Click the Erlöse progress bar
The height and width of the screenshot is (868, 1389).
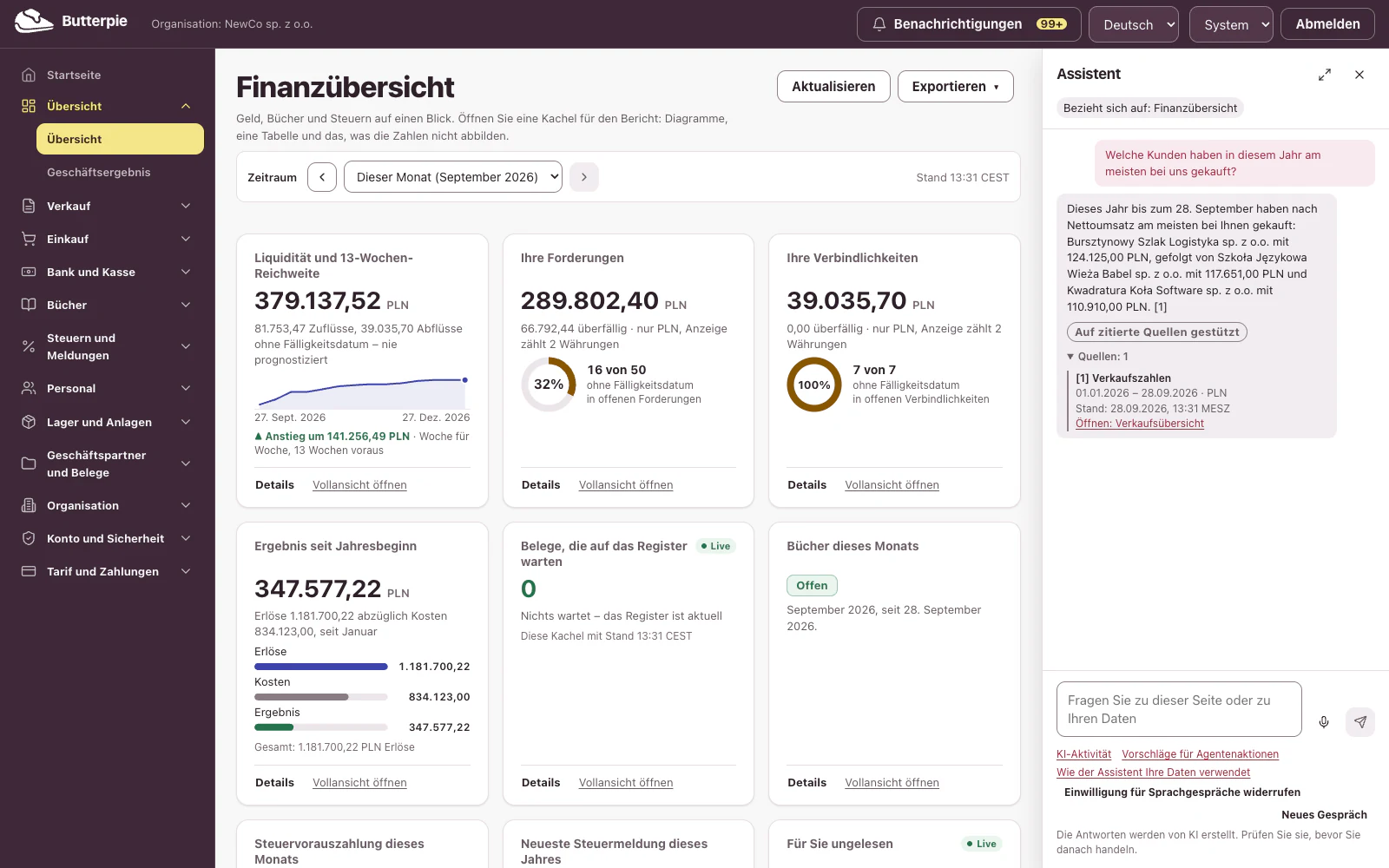321,667
